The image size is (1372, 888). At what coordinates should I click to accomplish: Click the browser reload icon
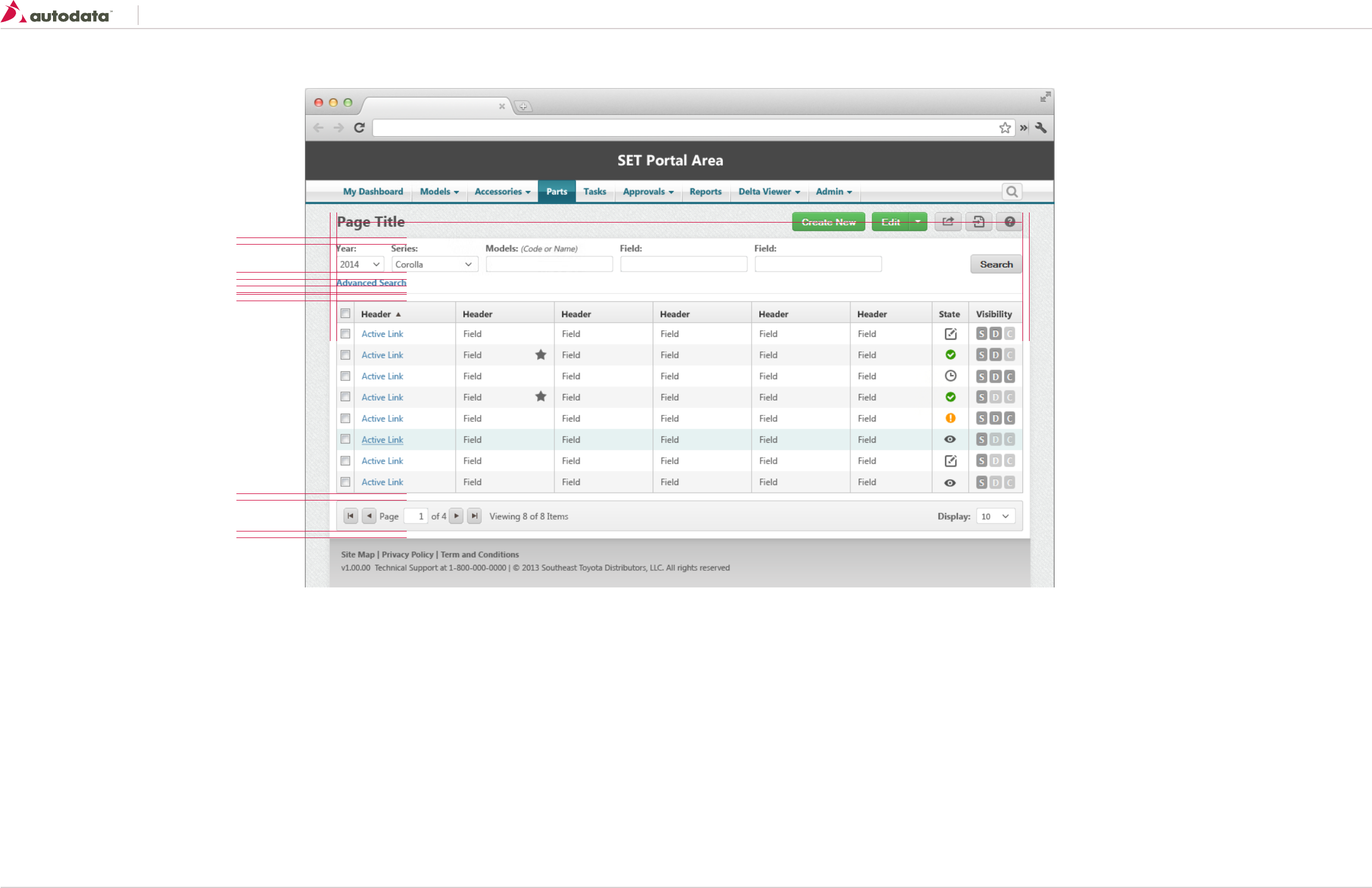click(x=359, y=128)
